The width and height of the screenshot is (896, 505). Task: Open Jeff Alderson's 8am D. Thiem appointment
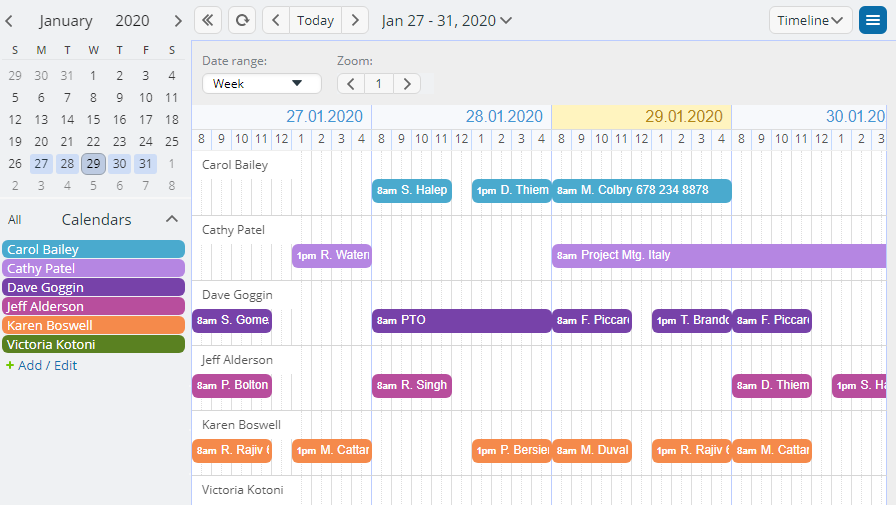[772, 386]
